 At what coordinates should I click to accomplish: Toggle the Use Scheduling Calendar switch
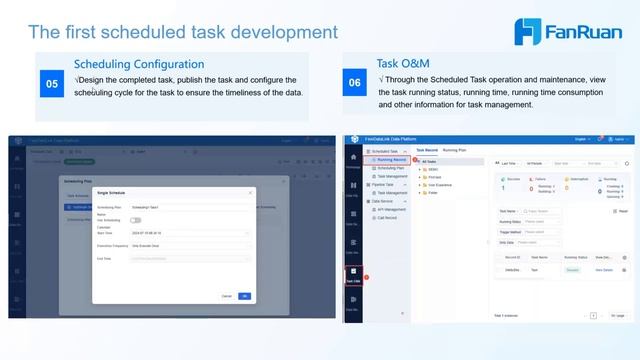136,220
